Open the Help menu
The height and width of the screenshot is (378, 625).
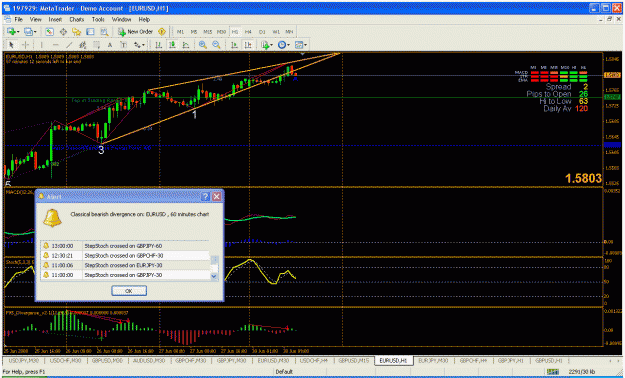click(x=144, y=19)
